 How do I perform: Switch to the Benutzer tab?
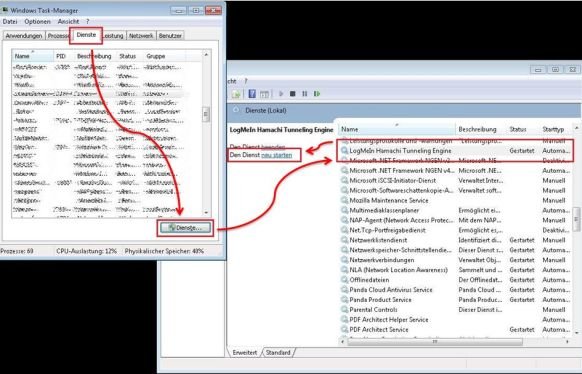170,36
